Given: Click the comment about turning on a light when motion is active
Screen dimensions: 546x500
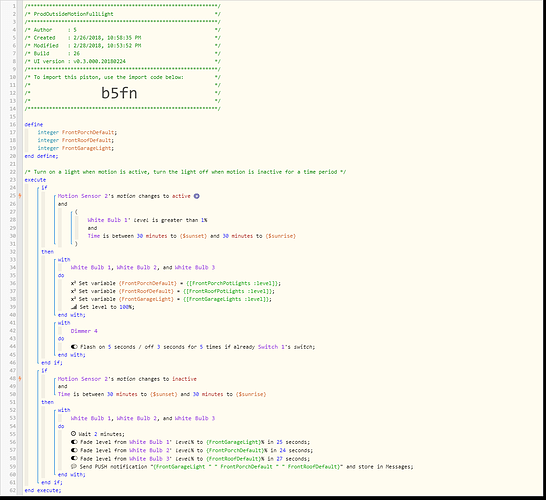Looking at the screenshot, I should 185,172.
